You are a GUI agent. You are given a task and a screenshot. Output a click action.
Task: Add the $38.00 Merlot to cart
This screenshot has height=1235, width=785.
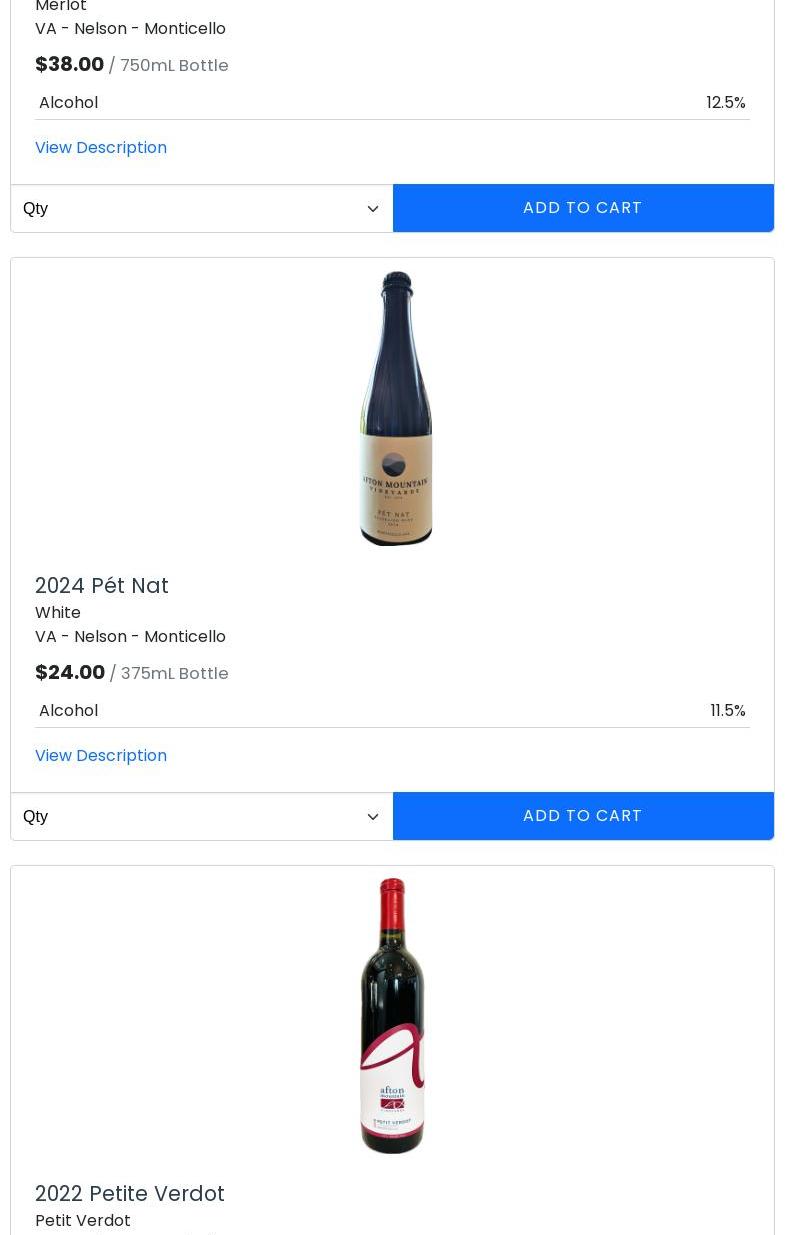(x=583, y=208)
